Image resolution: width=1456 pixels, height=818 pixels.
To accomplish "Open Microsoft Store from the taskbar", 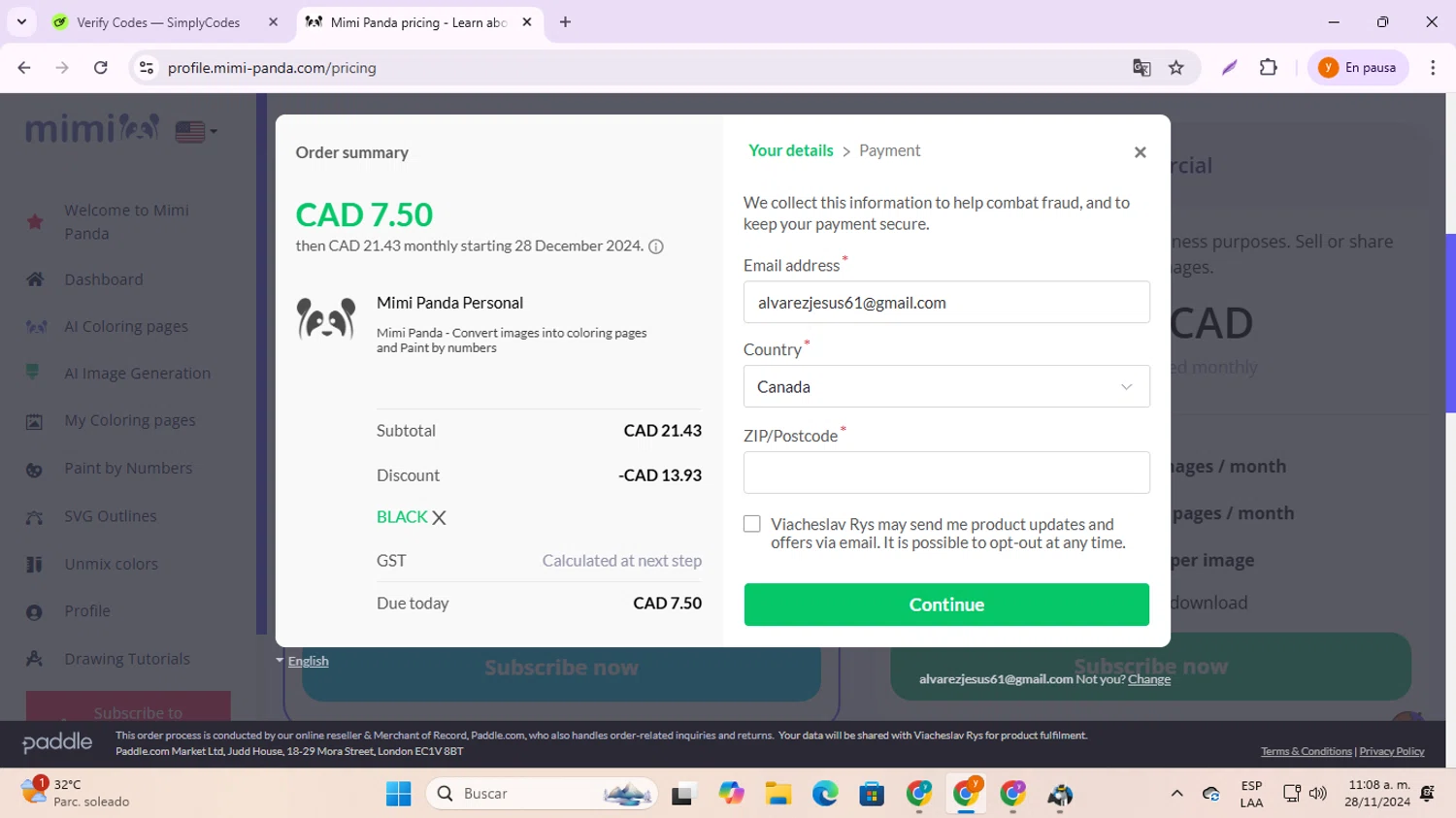I will pyautogui.click(x=872, y=794).
